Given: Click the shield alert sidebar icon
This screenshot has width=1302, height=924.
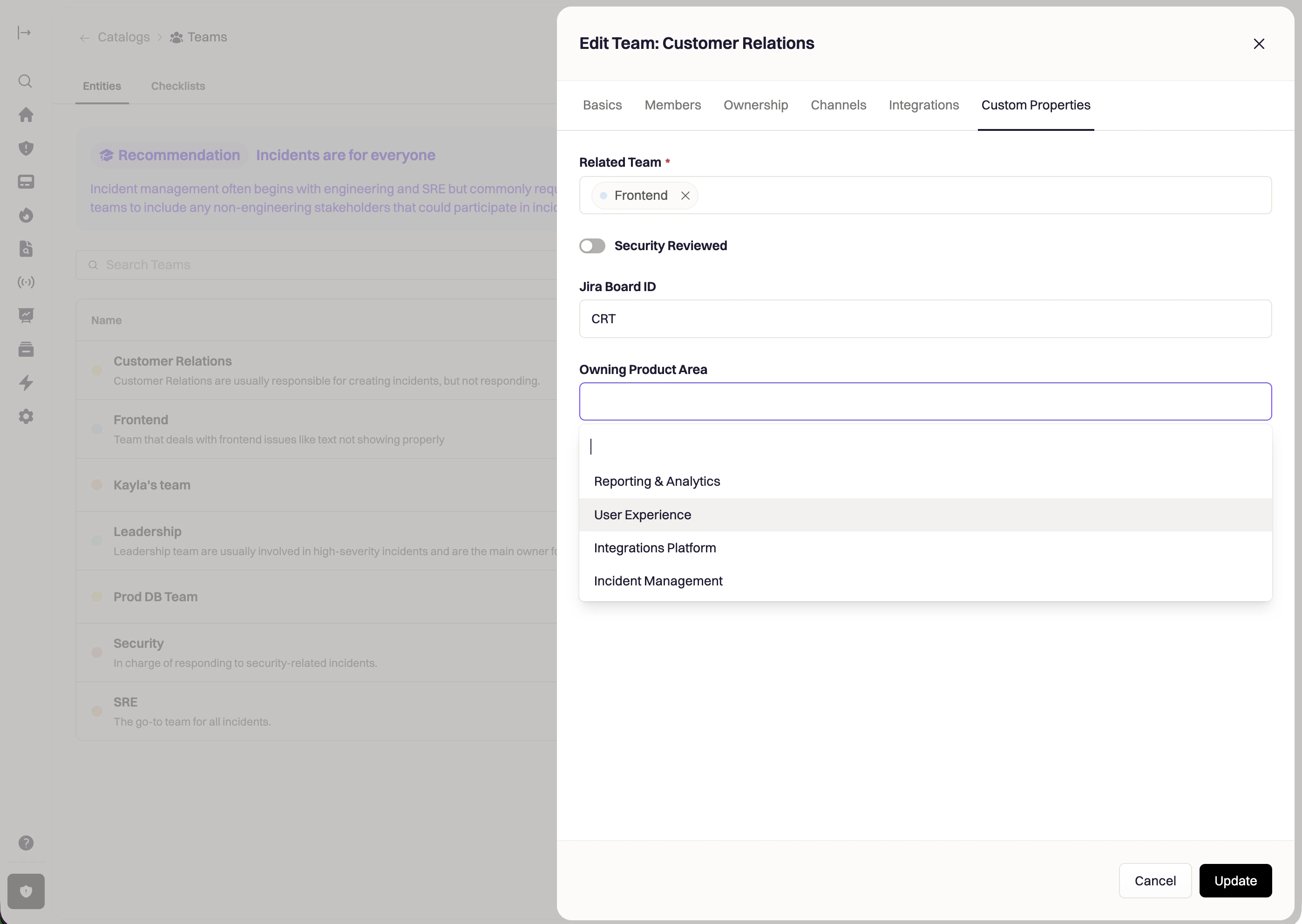Looking at the screenshot, I should tap(26, 149).
